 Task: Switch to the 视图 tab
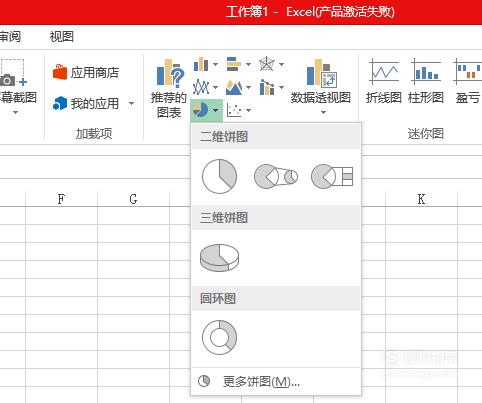coord(62,36)
